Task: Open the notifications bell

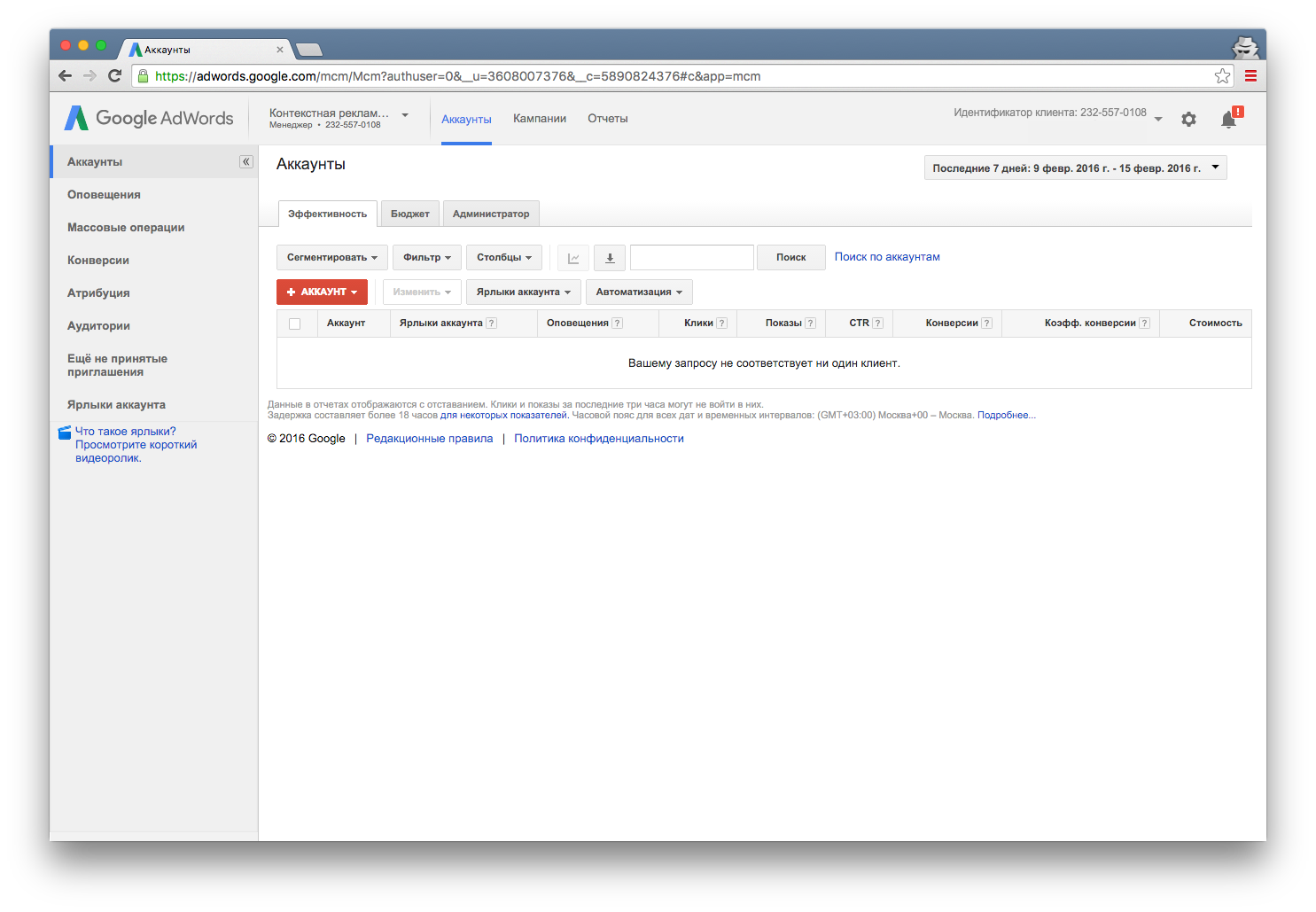Action: click(1229, 119)
